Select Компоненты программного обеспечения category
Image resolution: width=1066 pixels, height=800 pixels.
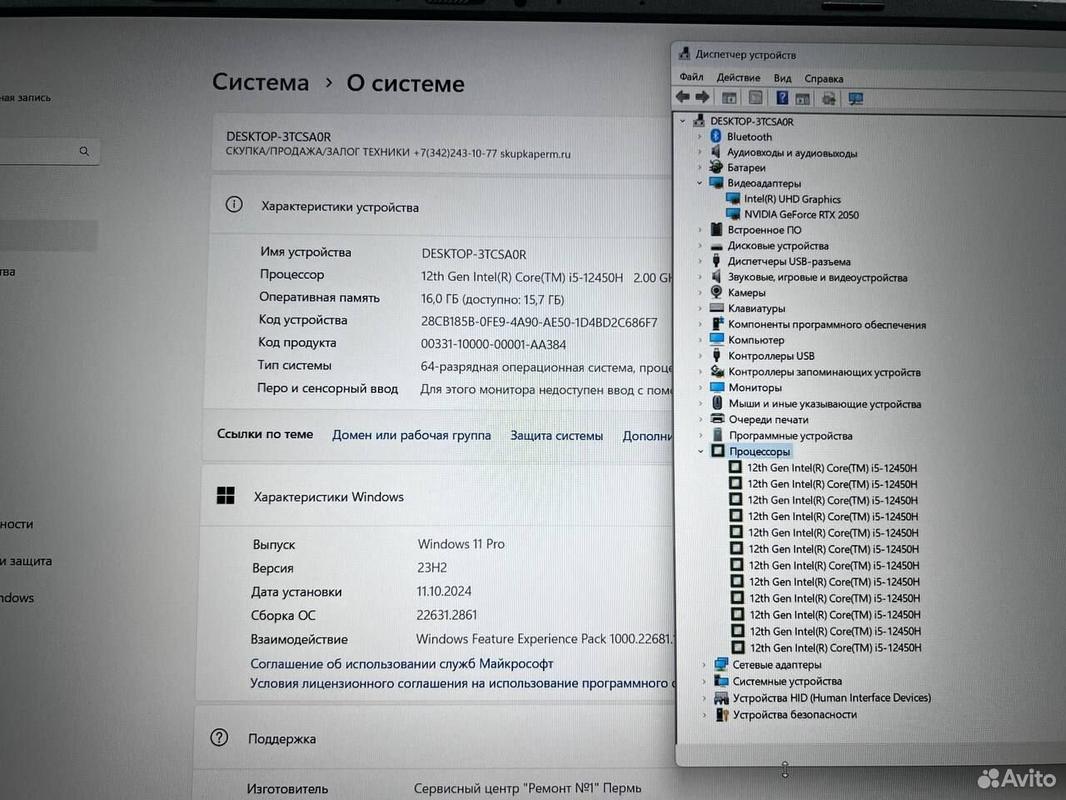click(x=827, y=325)
